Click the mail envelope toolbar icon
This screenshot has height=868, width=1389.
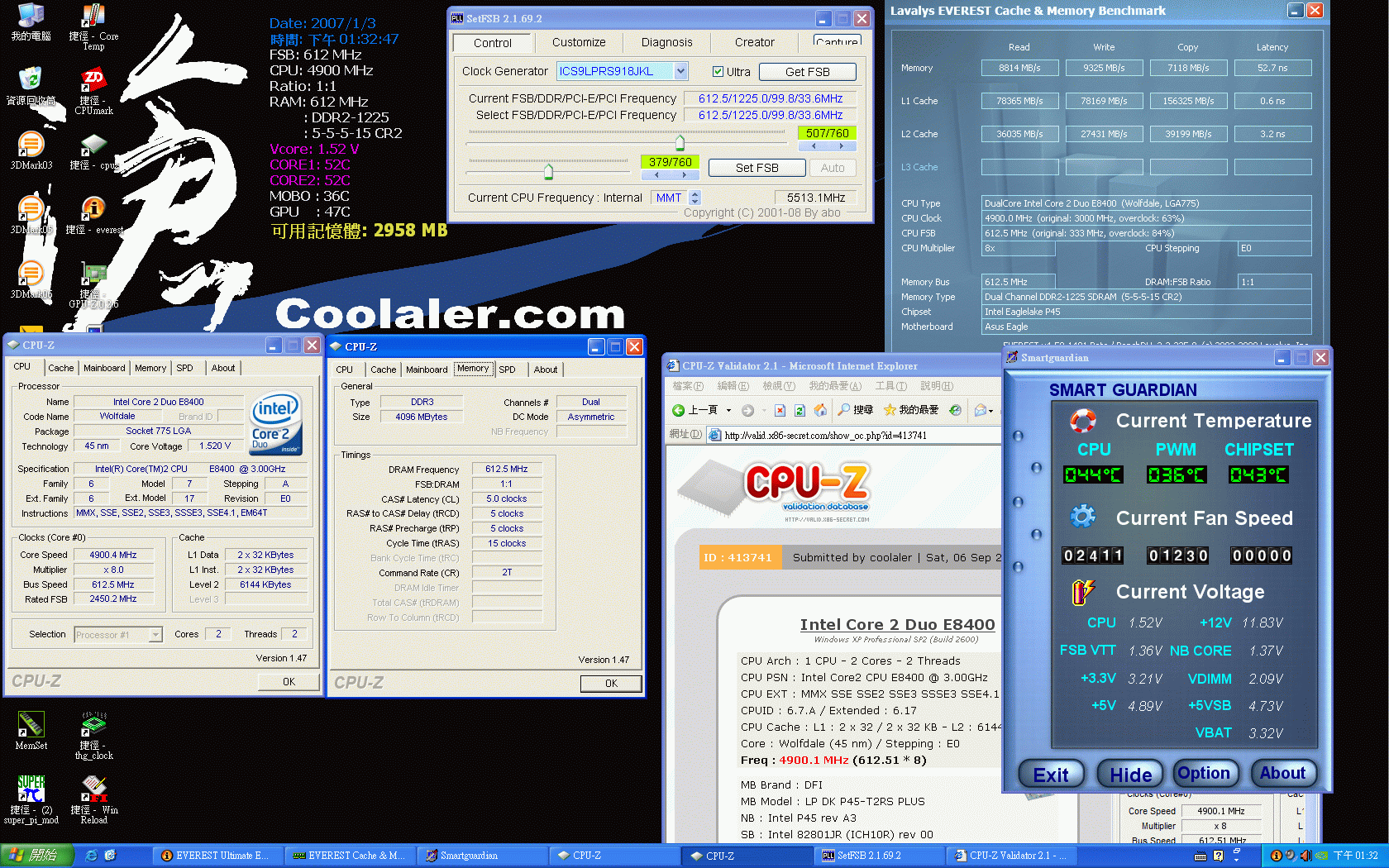pyautogui.click(x=981, y=410)
